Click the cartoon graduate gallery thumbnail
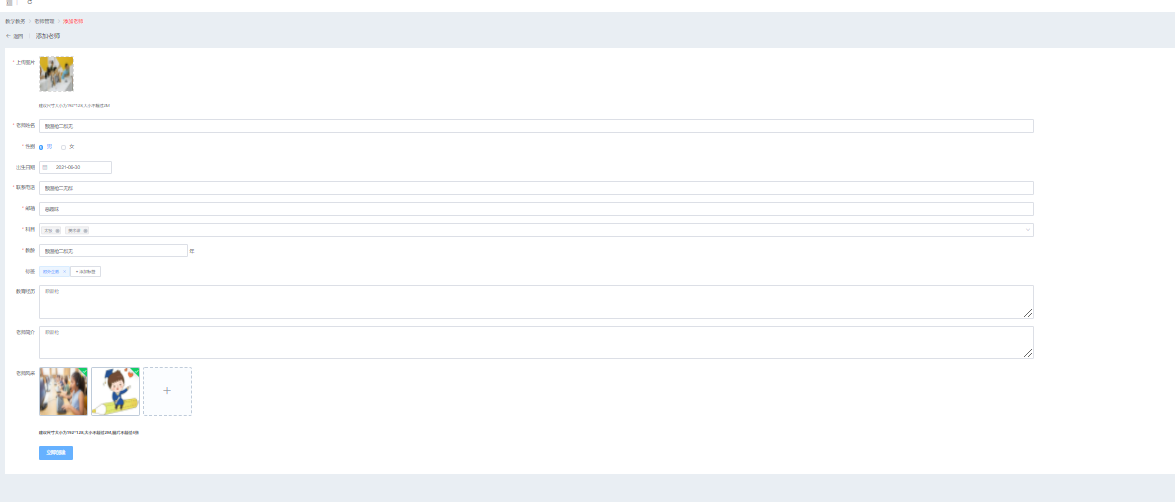This screenshot has height=502, width=1175. tap(115, 391)
